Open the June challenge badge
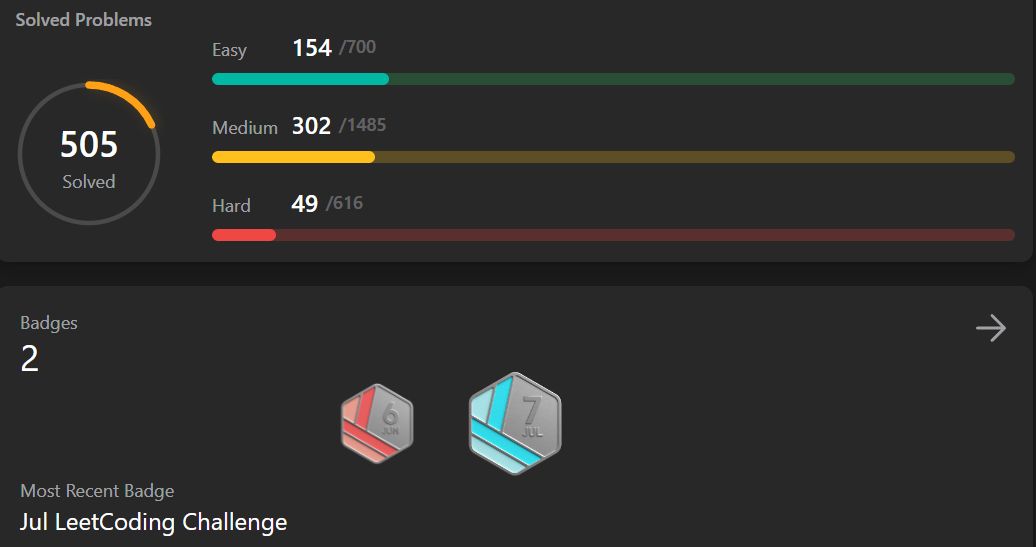Viewport: 1036px width, 547px height. [x=377, y=423]
